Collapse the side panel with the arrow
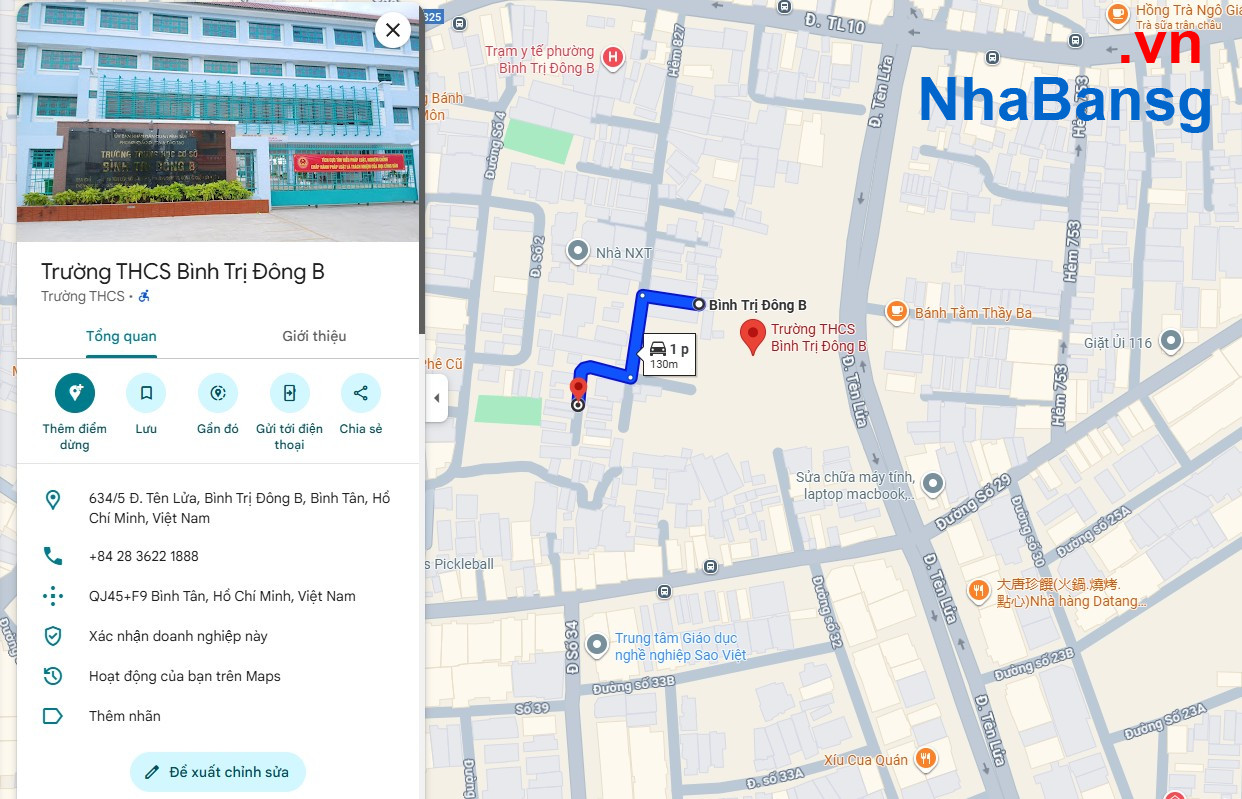The image size is (1242, 799). [436, 398]
